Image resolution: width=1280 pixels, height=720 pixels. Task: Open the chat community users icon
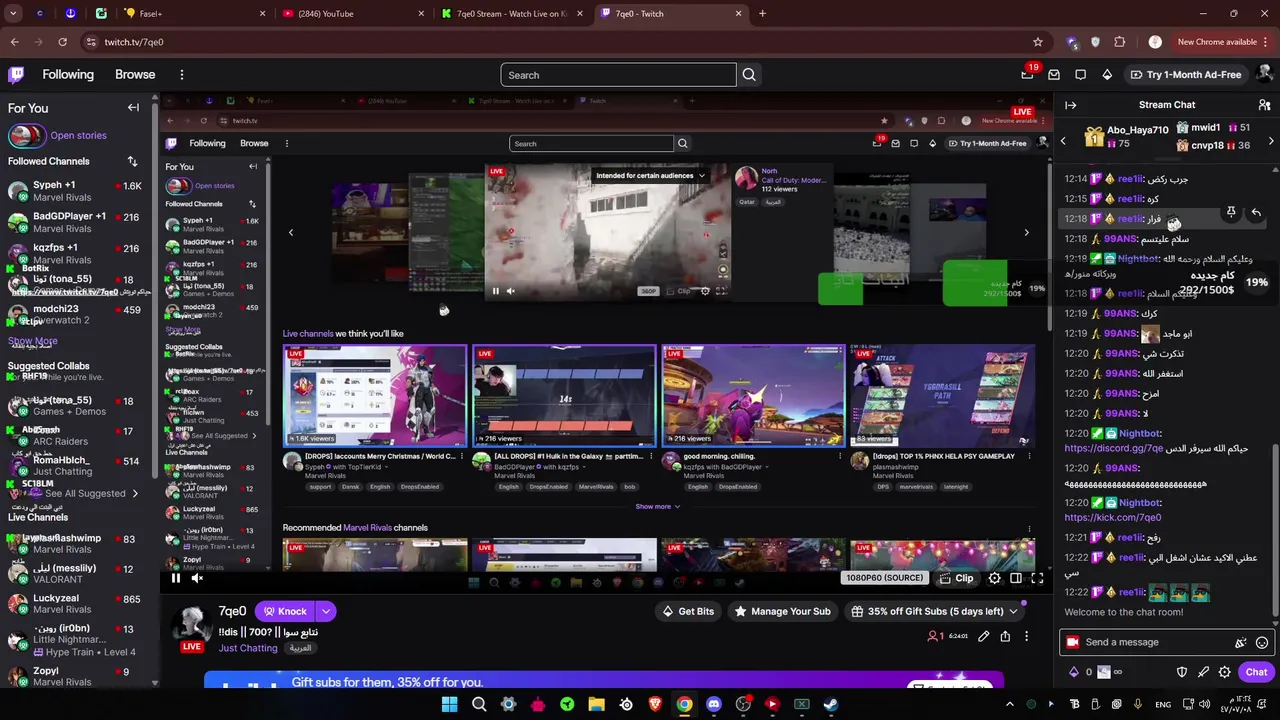[x=1264, y=105]
